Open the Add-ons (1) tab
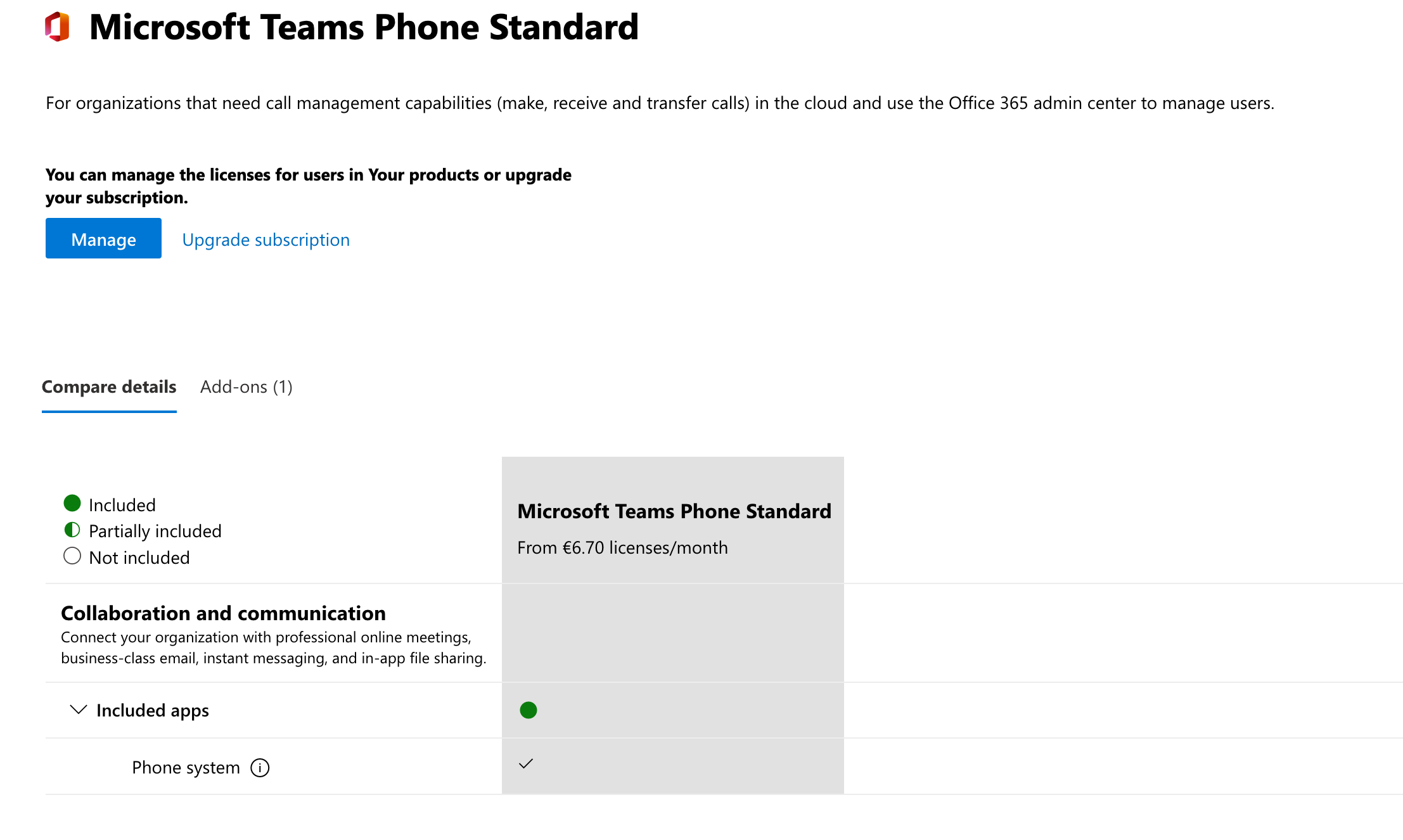Viewport: 1403px width, 840px height. pos(247,387)
